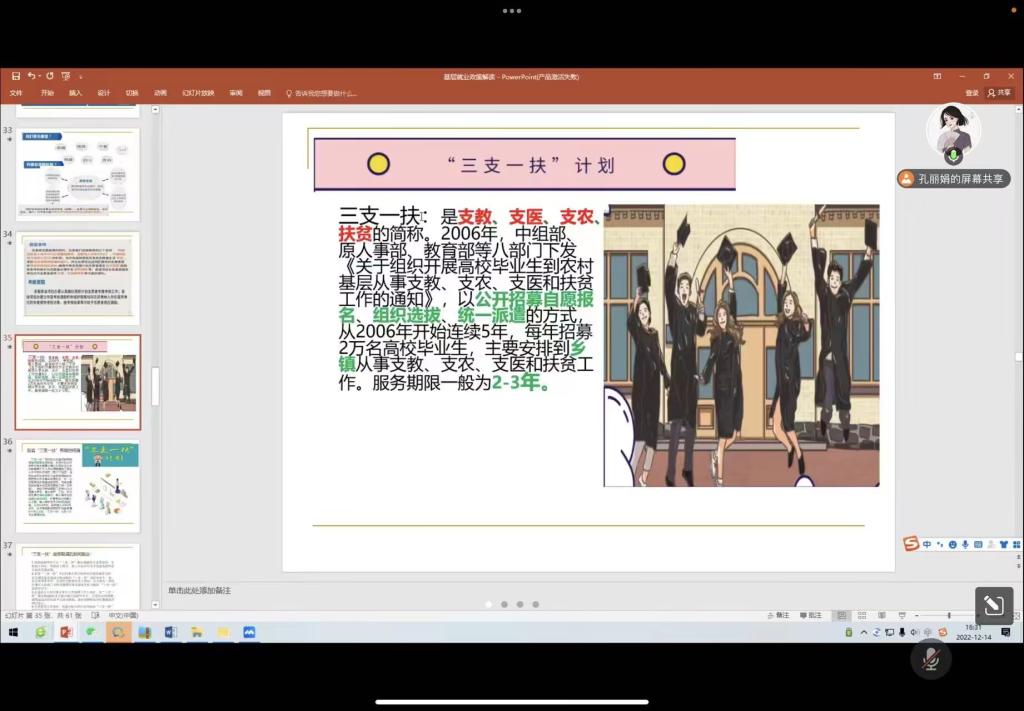The height and width of the screenshot is (711, 1024).
Task: Switch to Slide Sorter view icon
Action: click(862, 615)
